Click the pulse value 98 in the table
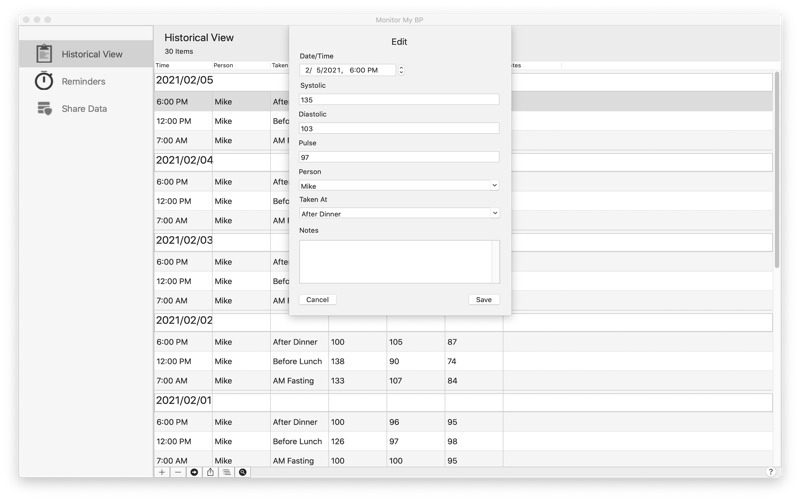This screenshot has height=500, width=800. (x=452, y=441)
